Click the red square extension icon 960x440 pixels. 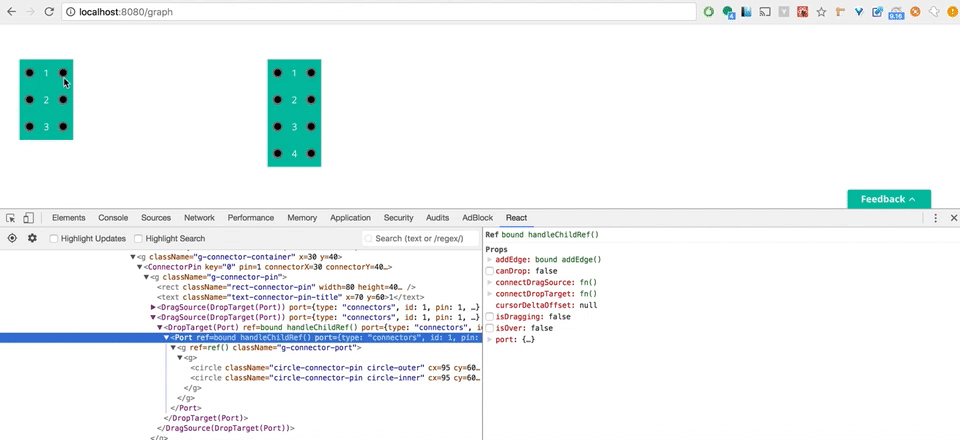coord(802,12)
